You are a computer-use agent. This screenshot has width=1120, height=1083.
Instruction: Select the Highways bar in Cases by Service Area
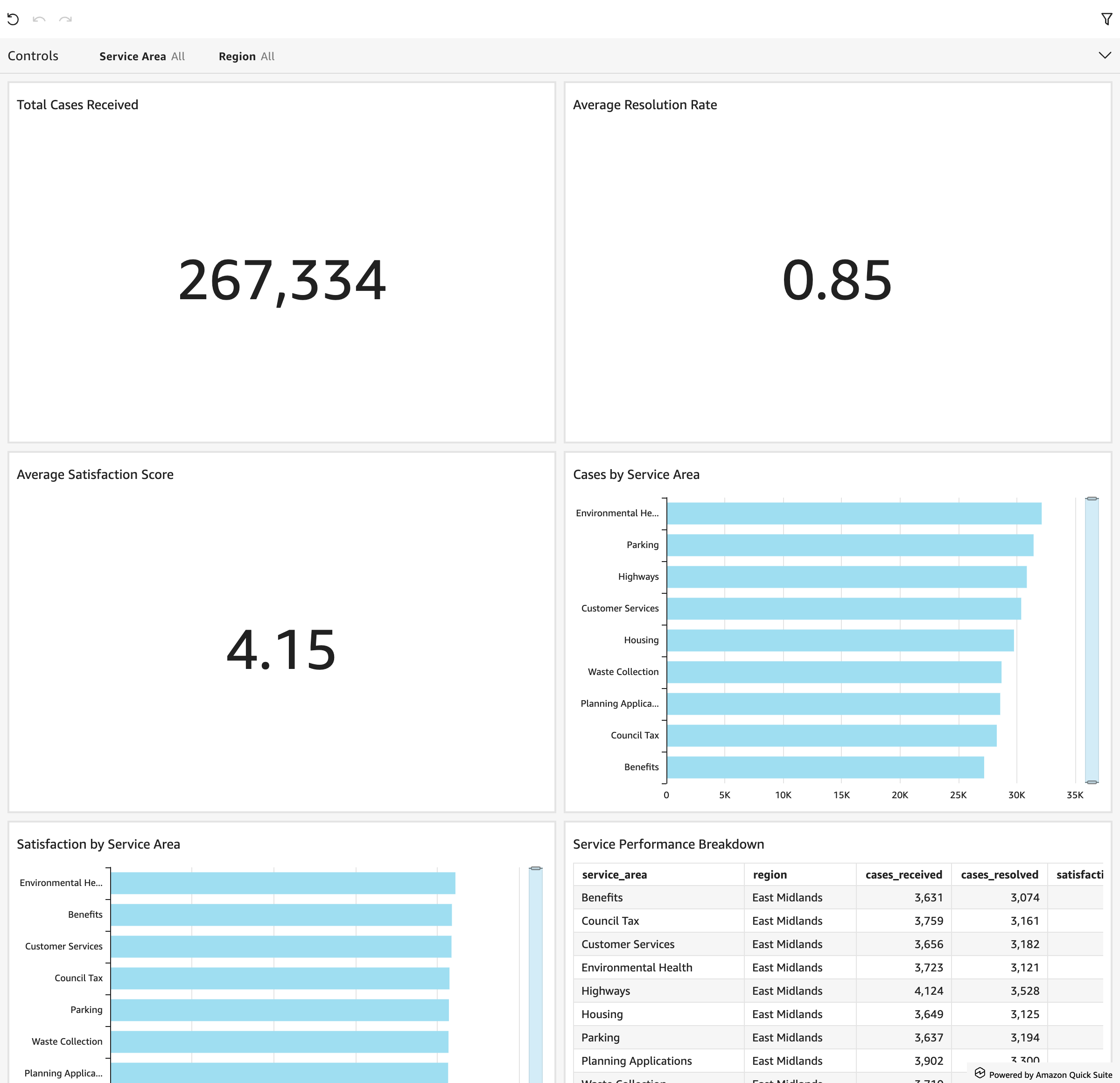[x=846, y=576]
